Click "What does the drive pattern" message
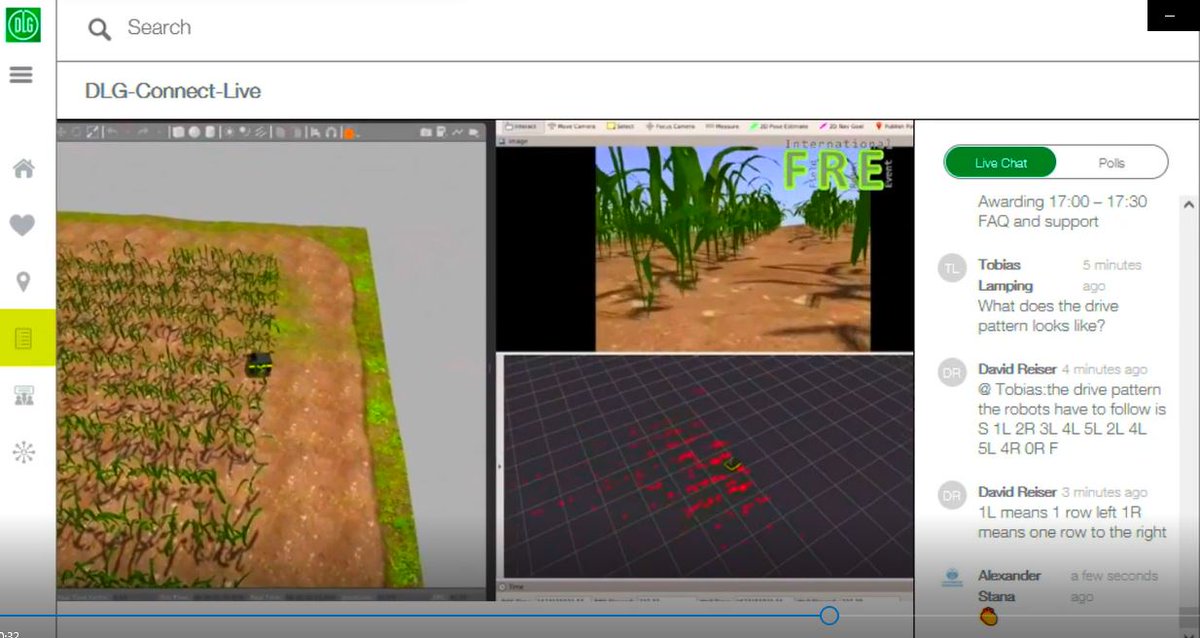The height and width of the screenshot is (638, 1200). (1048, 316)
